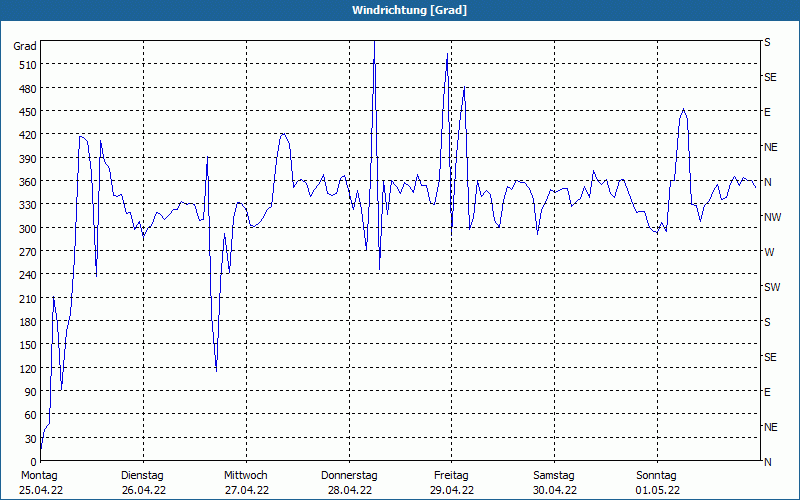Viewport: 800px width, 500px height.
Task: Click the 'Freitag' day label
Action: pyautogui.click(x=451, y=475)
